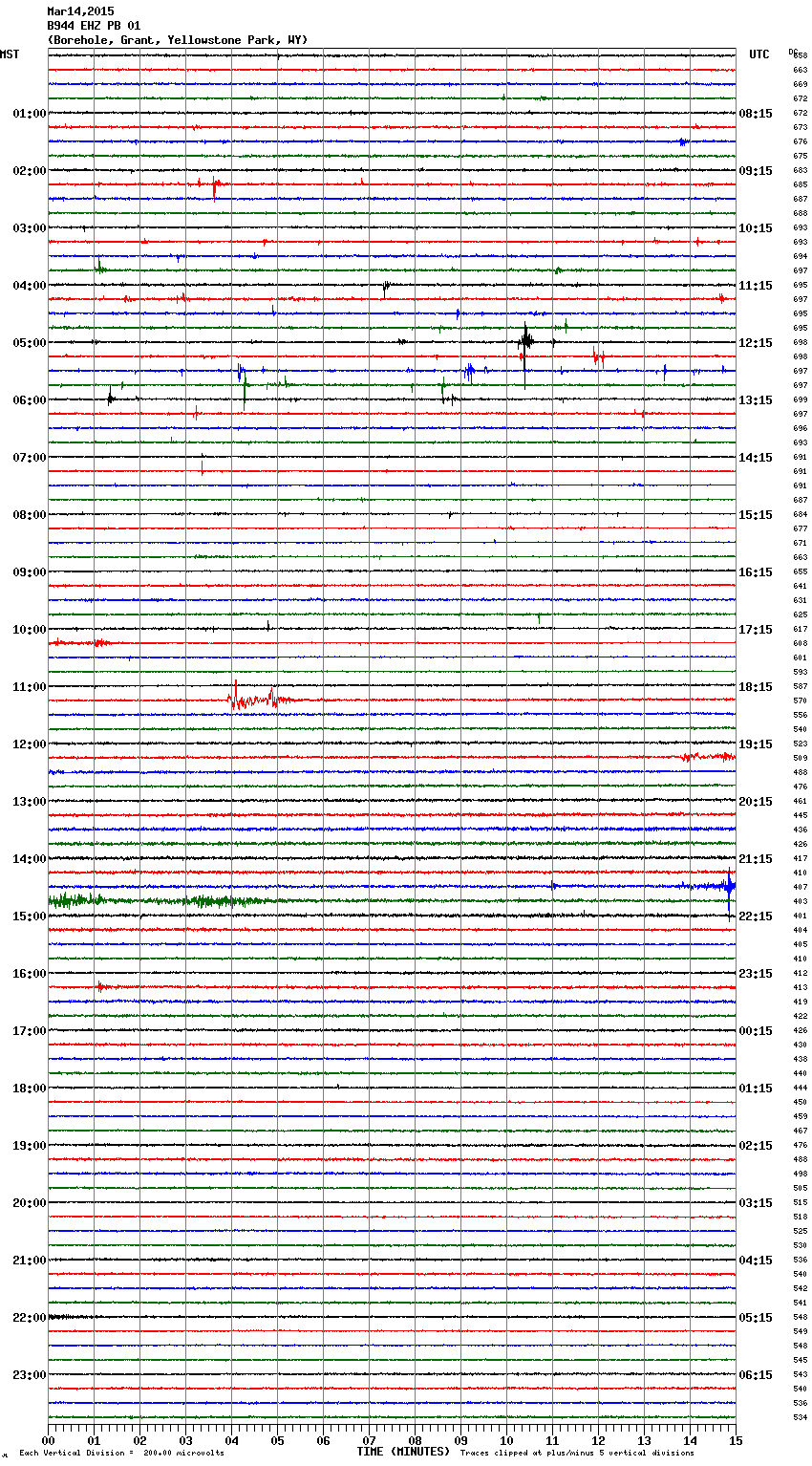Click the "Each Vertical Division = 200.00 microvolts" note

click(121, 1453)
